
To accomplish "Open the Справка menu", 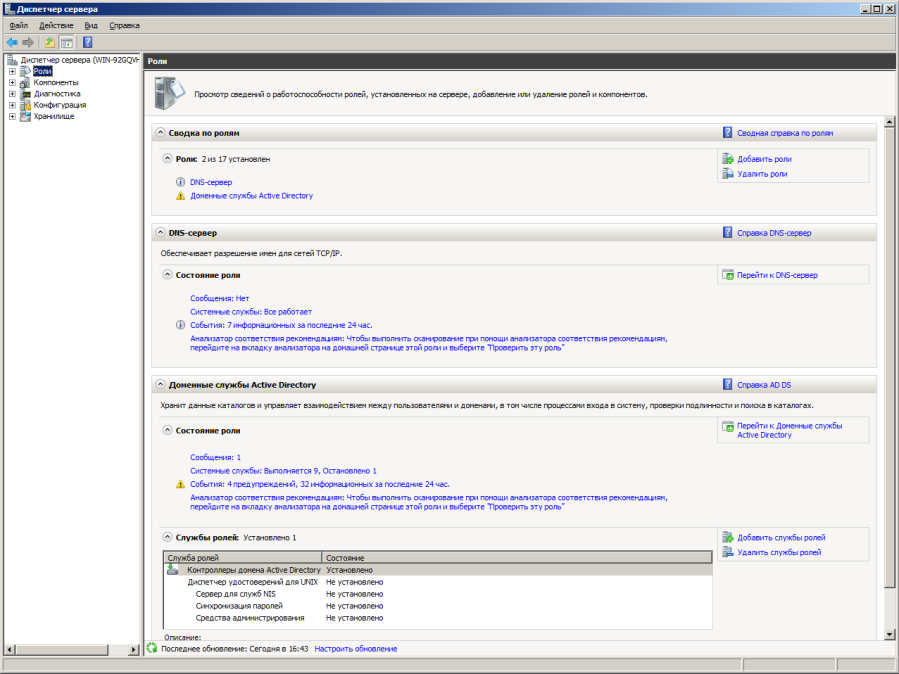I will pyautogui.click(x=124, y=25).
